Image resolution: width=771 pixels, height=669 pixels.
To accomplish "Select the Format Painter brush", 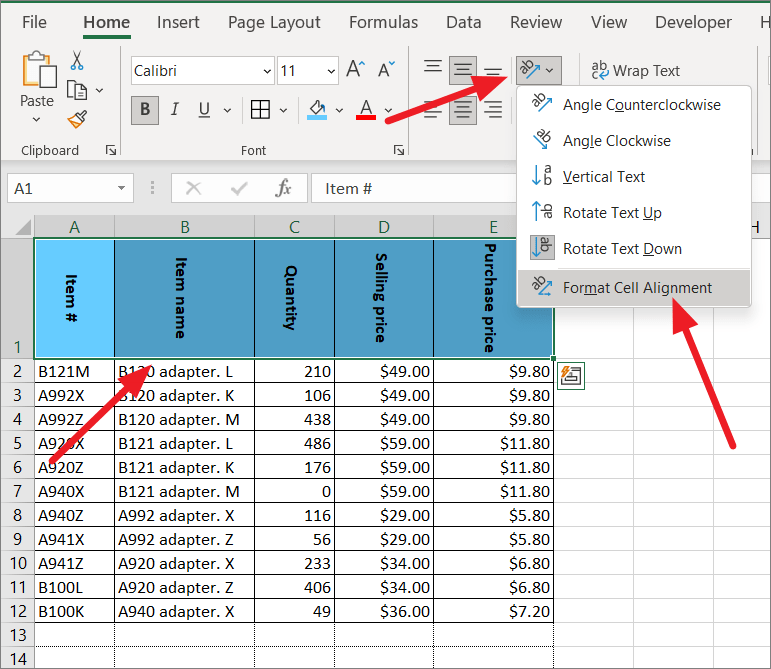I will [x=77, y=119].
